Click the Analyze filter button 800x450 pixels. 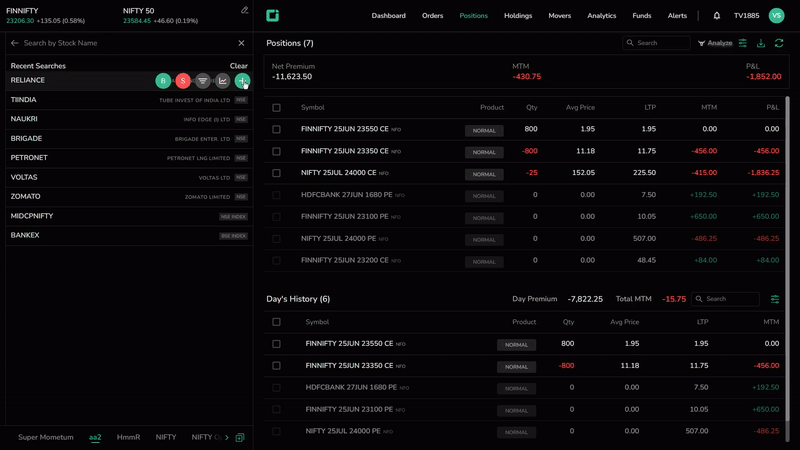click(715, 43)
